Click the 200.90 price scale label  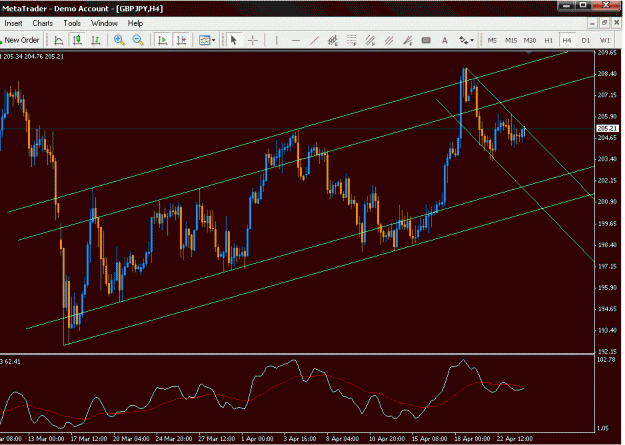[x=607, y=202]
